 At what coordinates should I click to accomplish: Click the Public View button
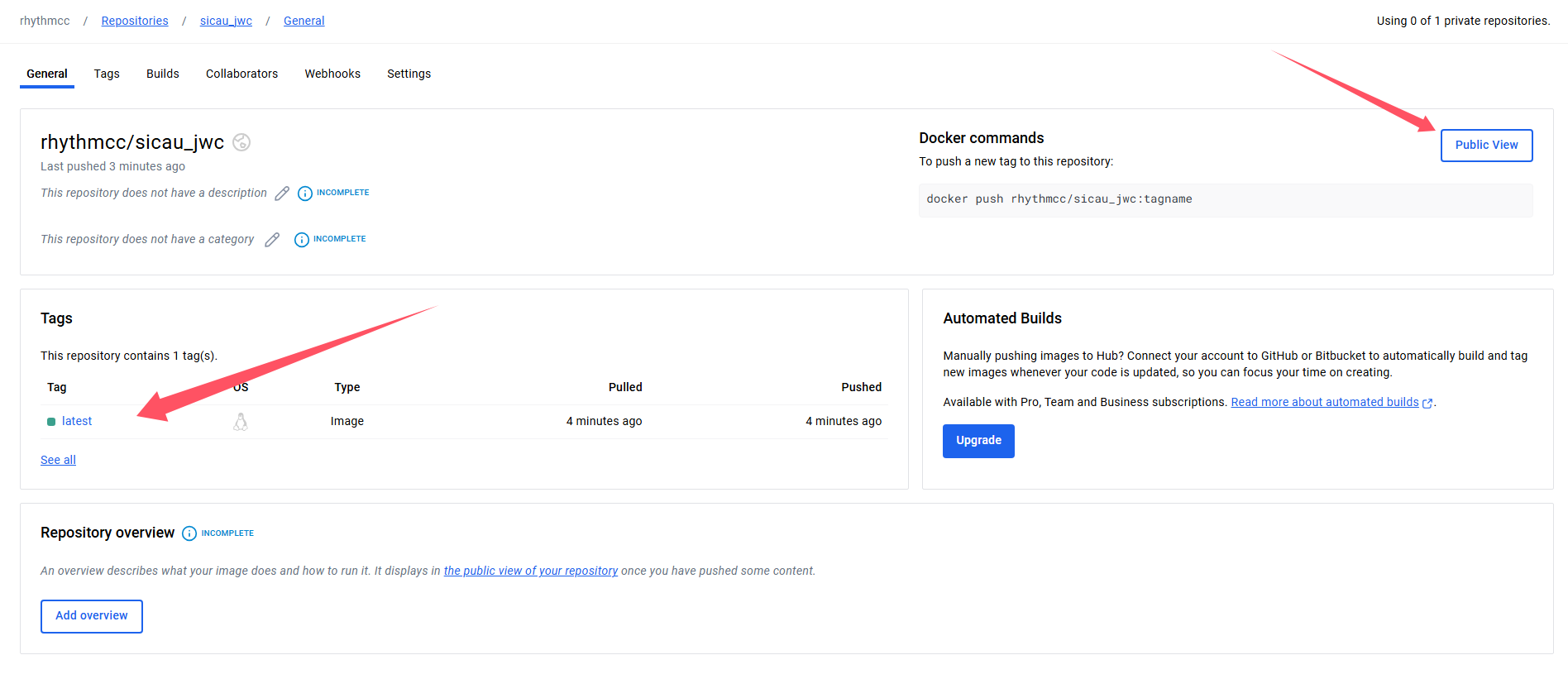pos(1486,145)
